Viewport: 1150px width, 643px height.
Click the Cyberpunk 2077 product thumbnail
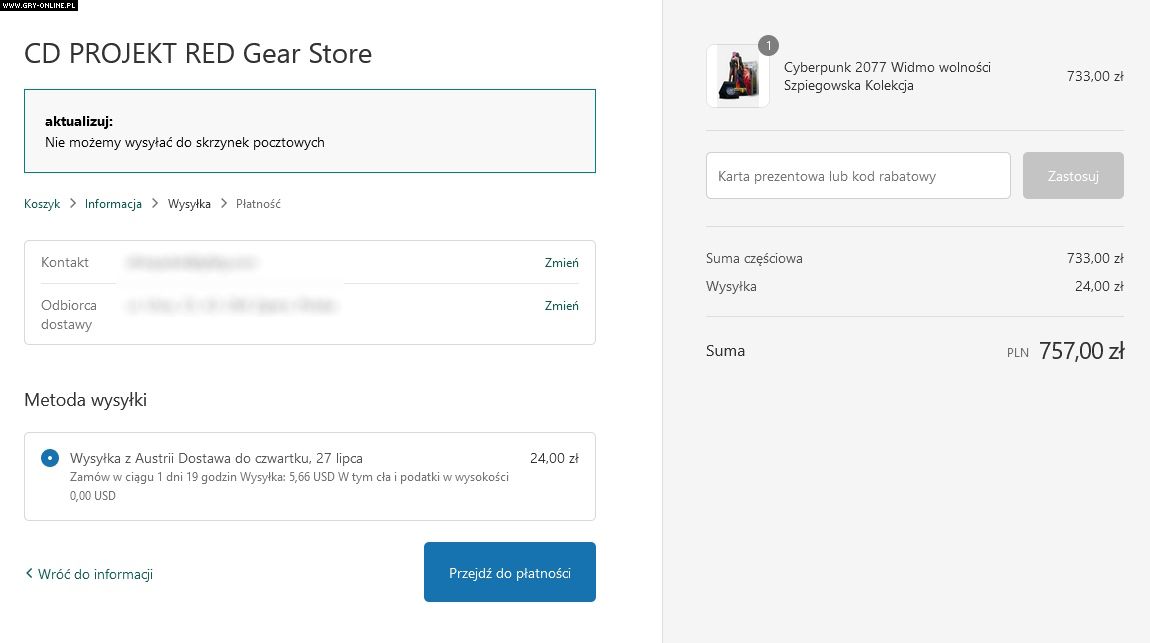tap(737, 77)
